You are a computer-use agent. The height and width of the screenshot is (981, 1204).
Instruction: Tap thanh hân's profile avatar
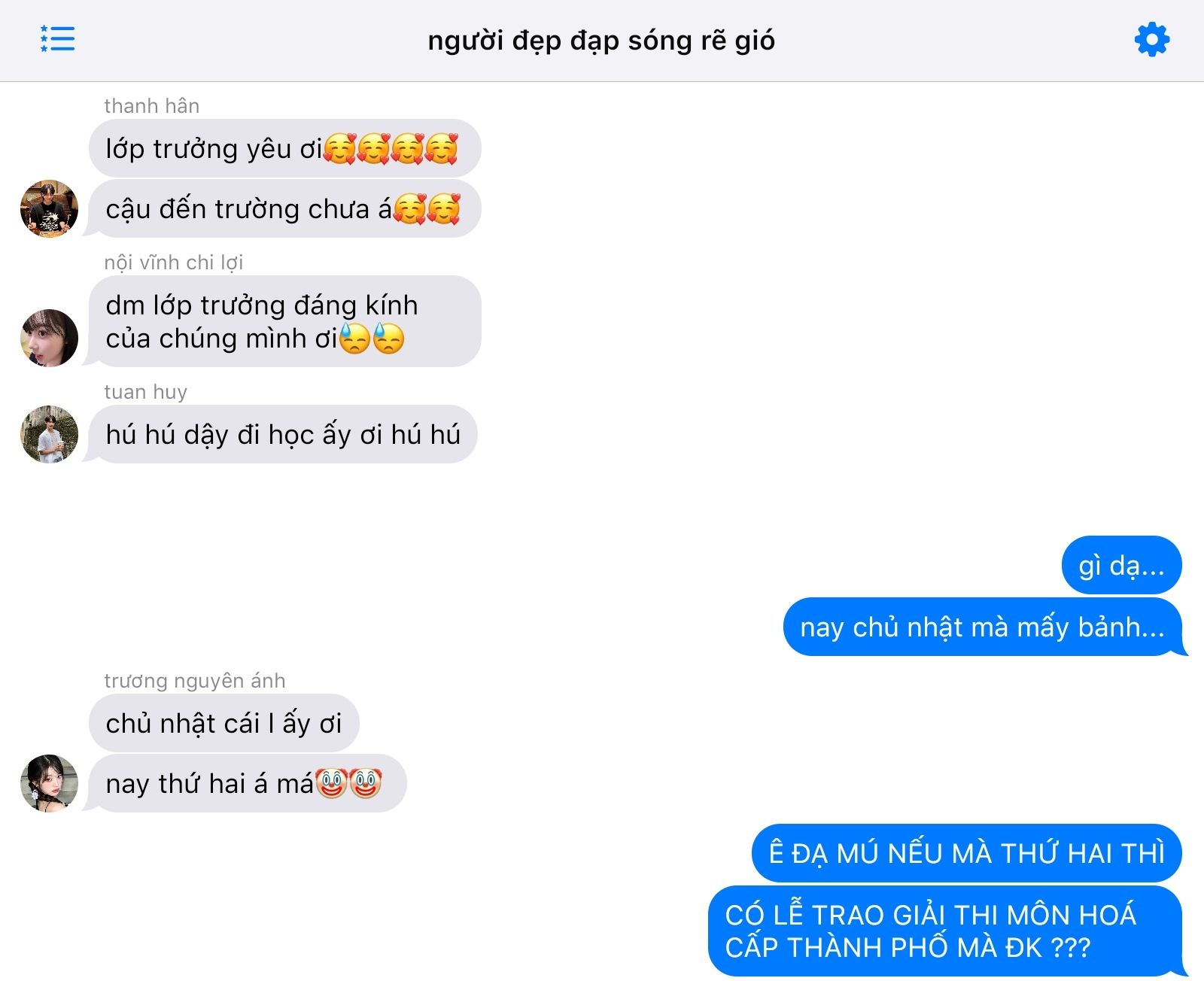(49, 208)
